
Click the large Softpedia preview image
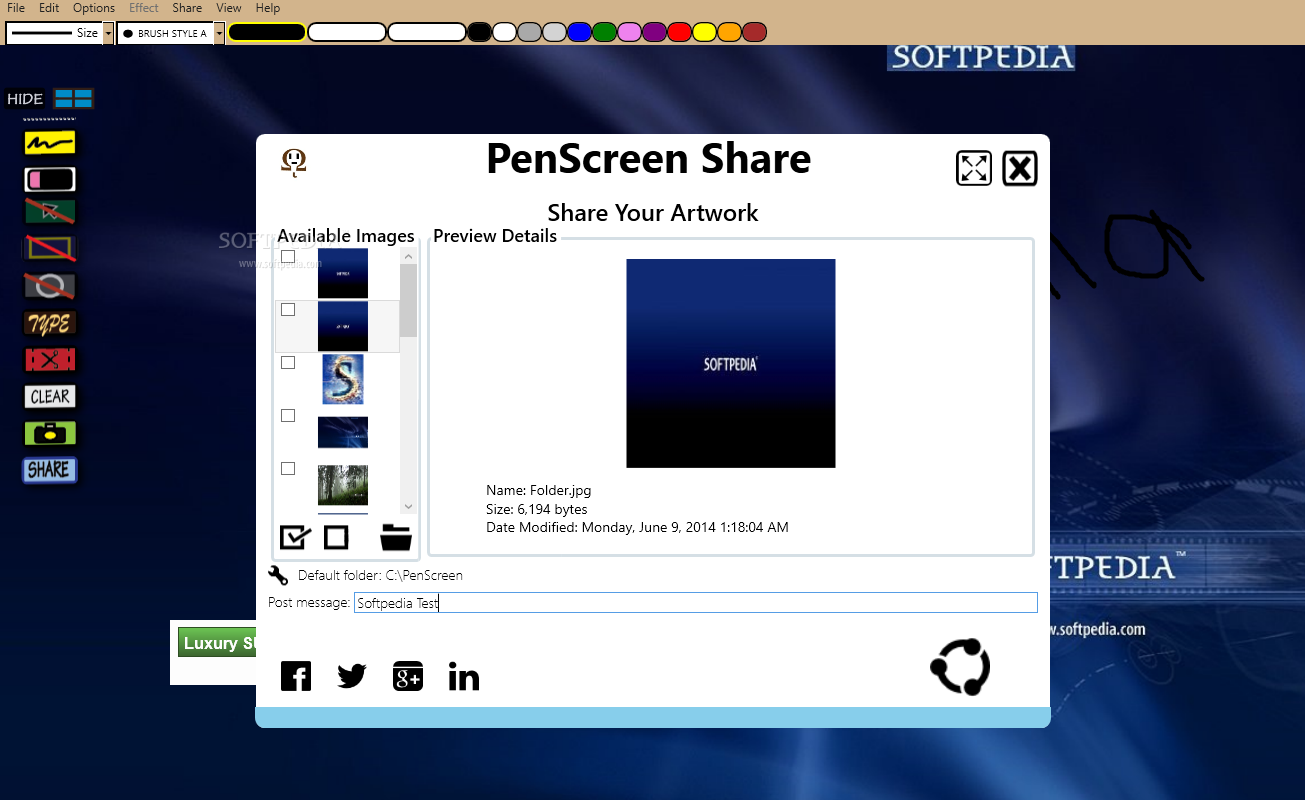point(731,363)
